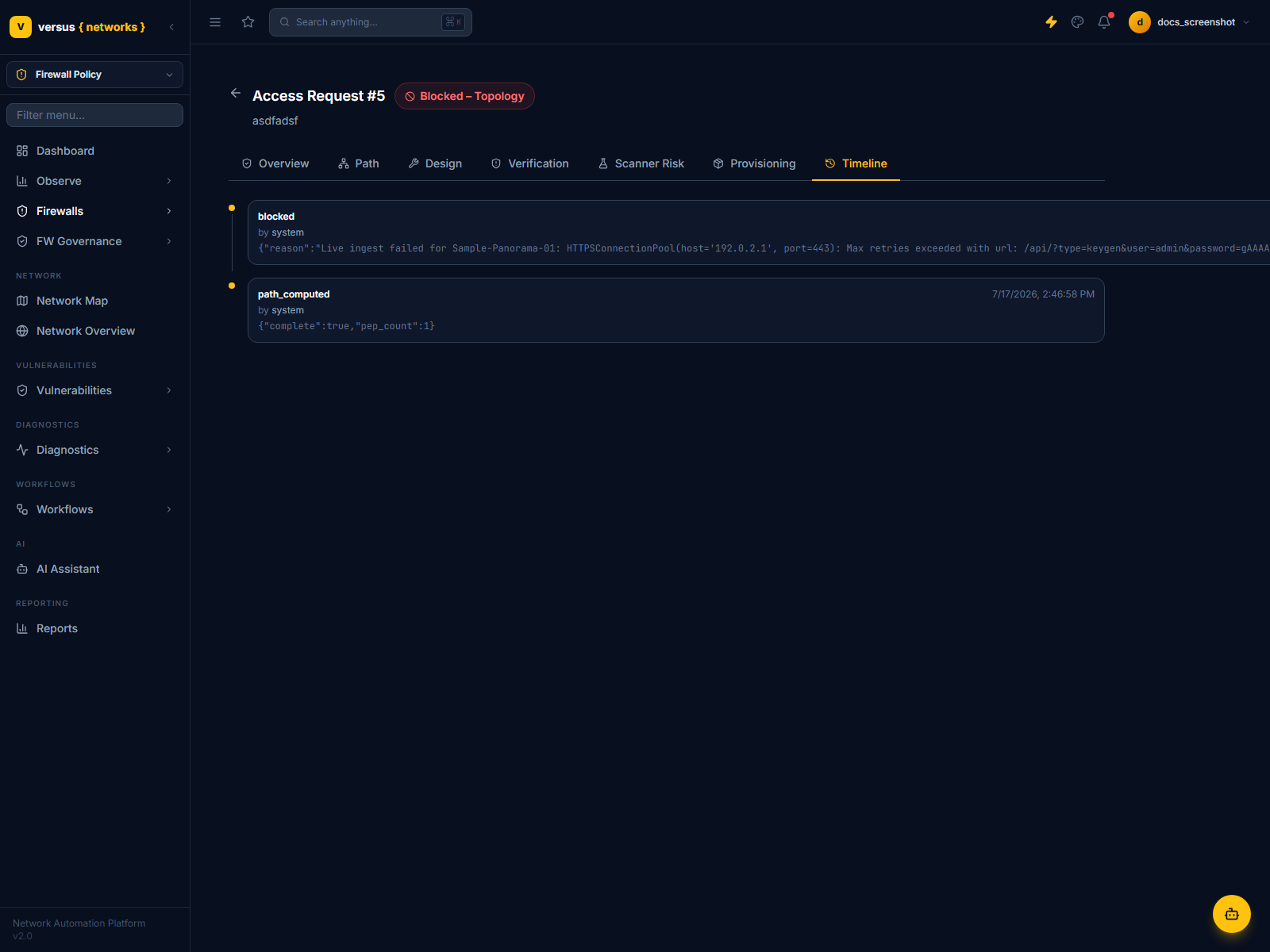
Task: Open the Firewall Policy module dropdown
Action: [94, 75]
